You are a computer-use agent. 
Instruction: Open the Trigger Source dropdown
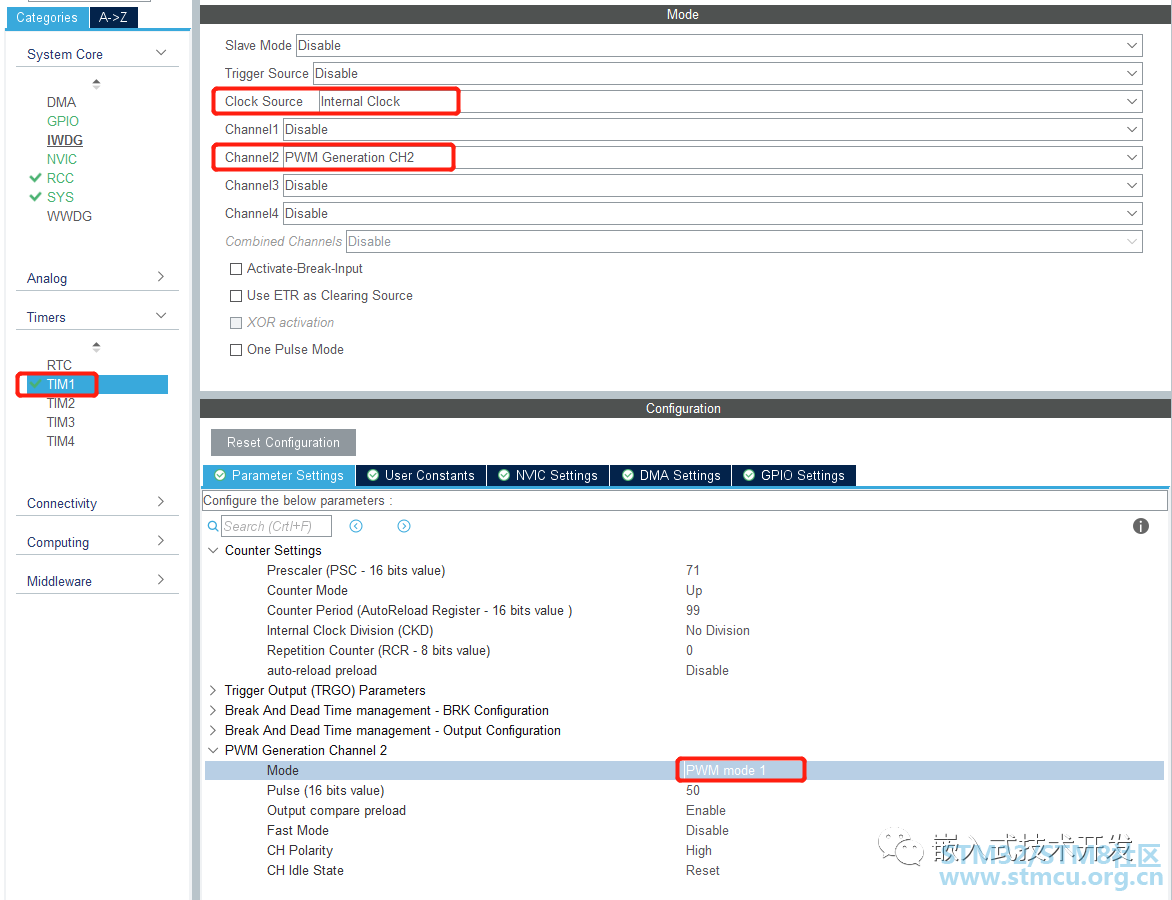[x=727, y=73]
